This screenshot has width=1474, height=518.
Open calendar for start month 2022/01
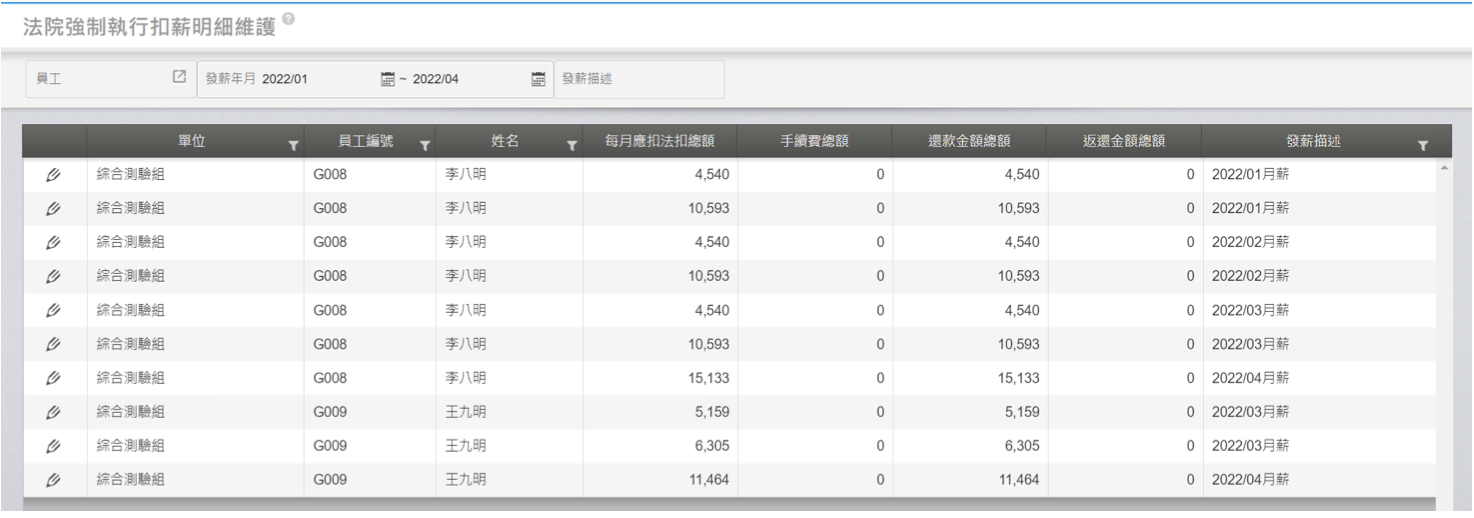[x=388, y=80]
